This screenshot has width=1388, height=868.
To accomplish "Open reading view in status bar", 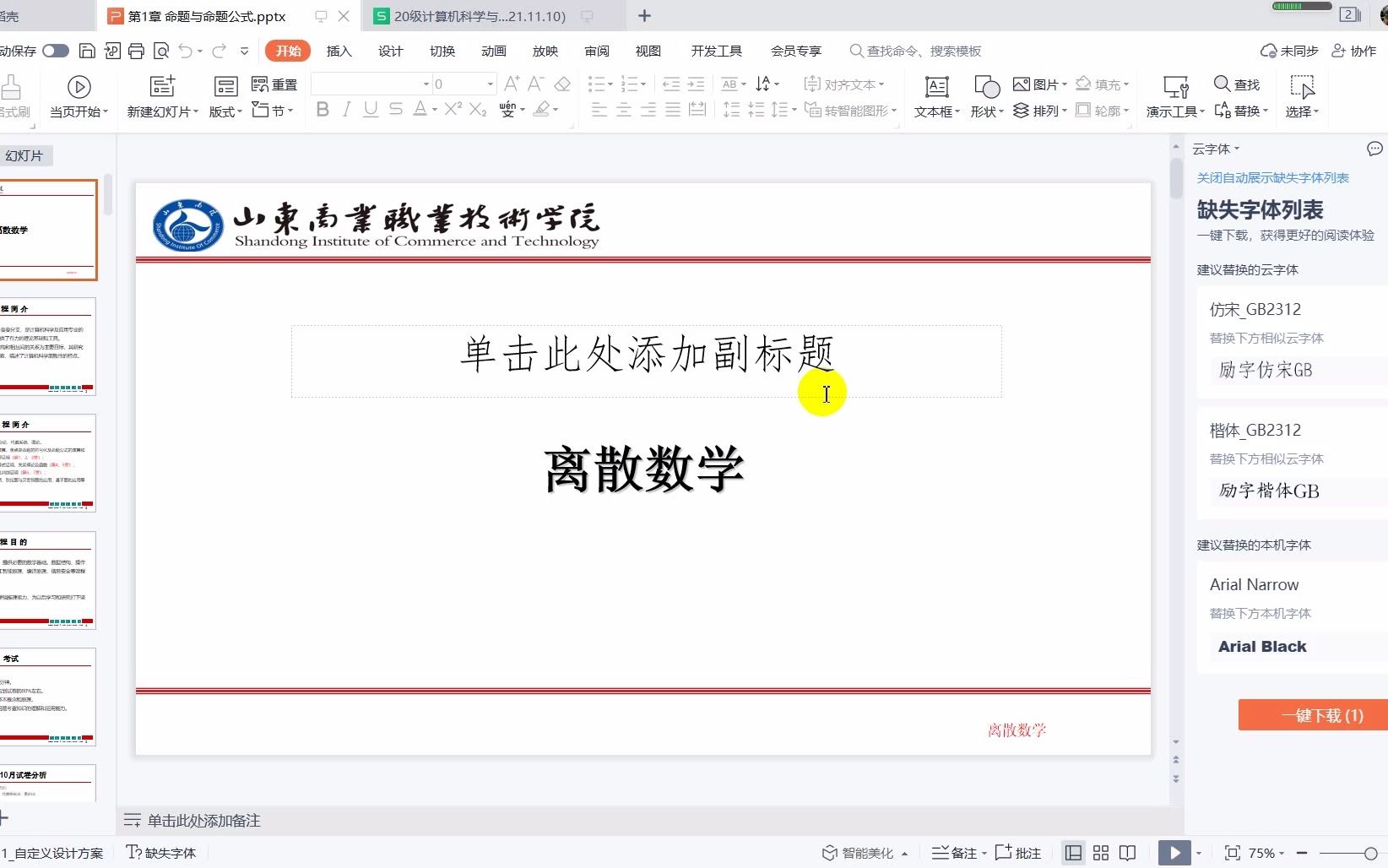I will pyautogui.click(x=1127, y=853).
